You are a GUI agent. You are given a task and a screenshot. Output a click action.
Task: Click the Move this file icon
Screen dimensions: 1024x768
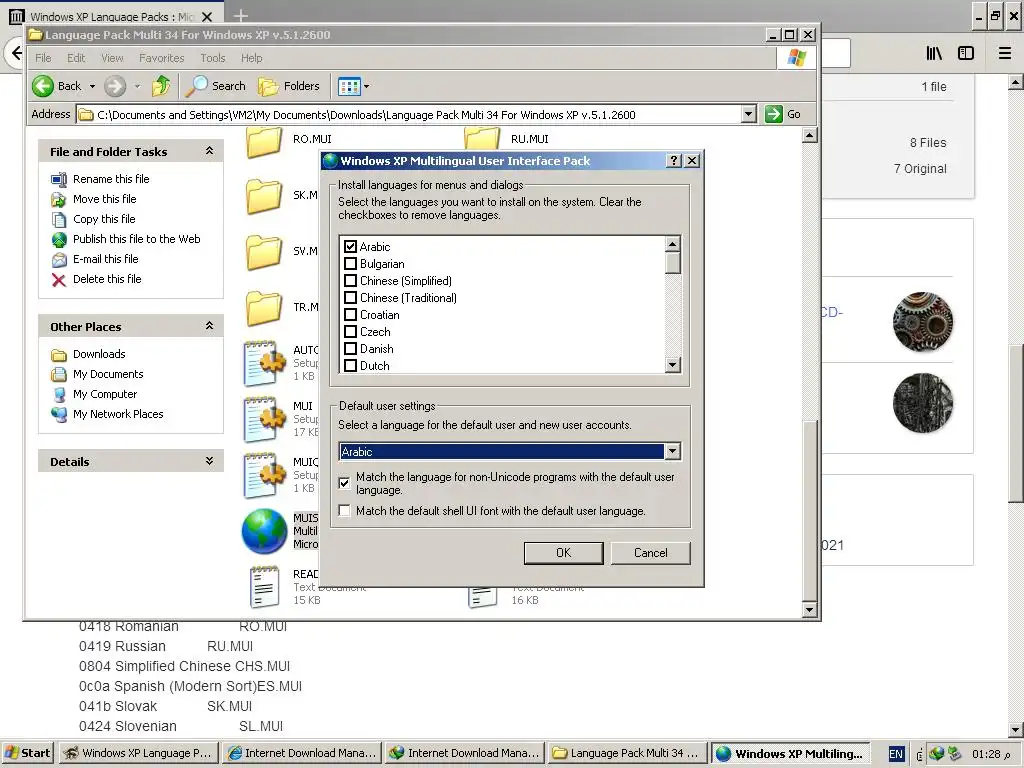(59, 199)
